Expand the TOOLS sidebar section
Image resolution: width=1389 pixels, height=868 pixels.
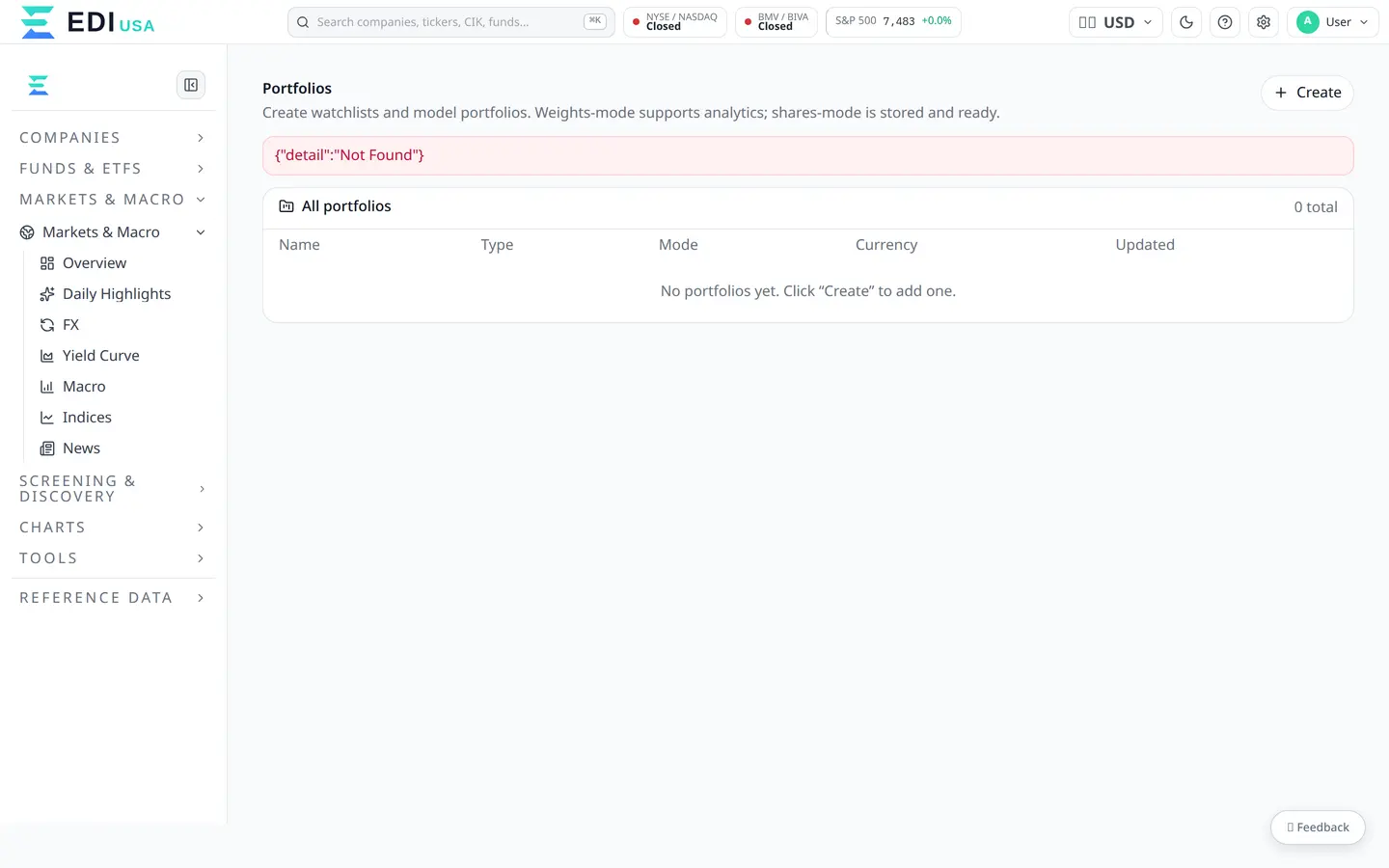point(113,558)
